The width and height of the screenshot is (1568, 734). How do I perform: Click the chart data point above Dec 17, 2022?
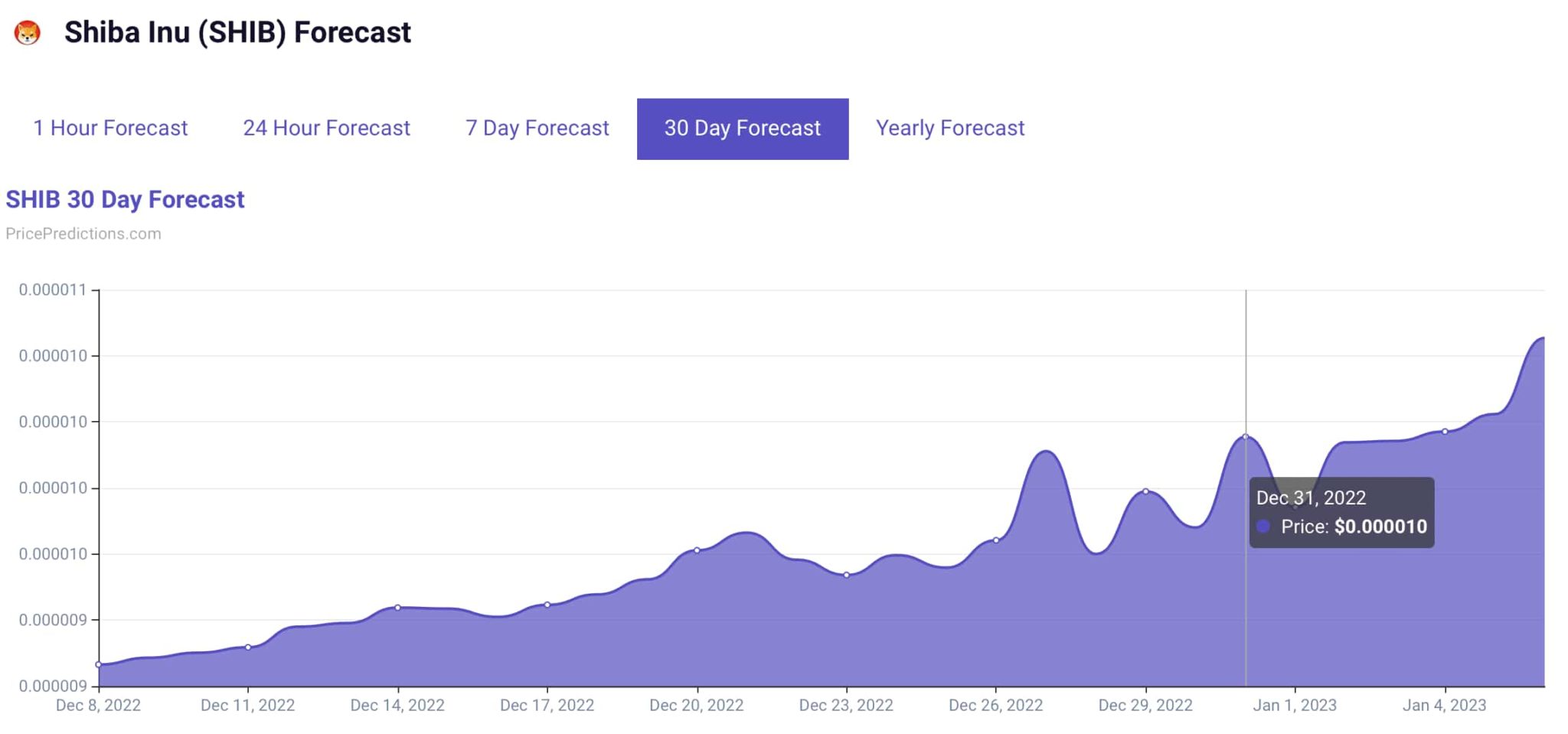tap(547, 605)
